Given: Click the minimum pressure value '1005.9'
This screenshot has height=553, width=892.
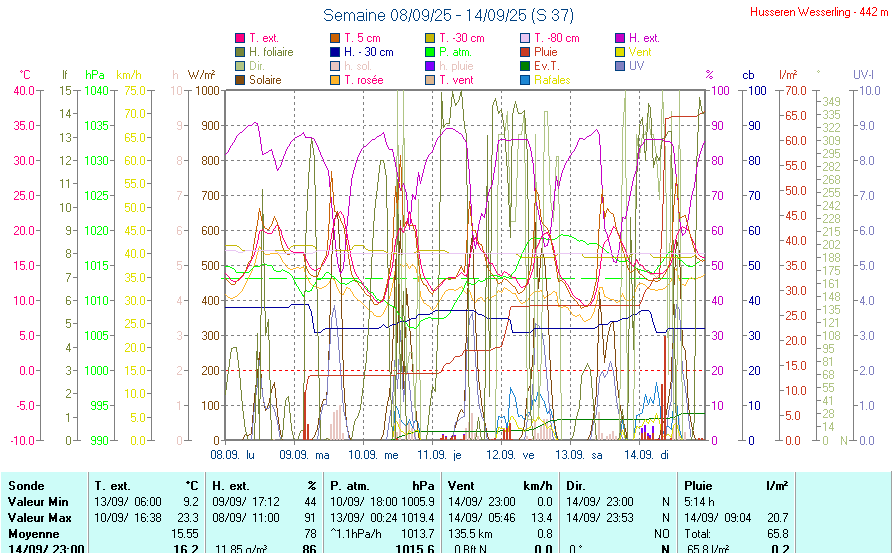Looking at the screenshot, I should 418,502.
